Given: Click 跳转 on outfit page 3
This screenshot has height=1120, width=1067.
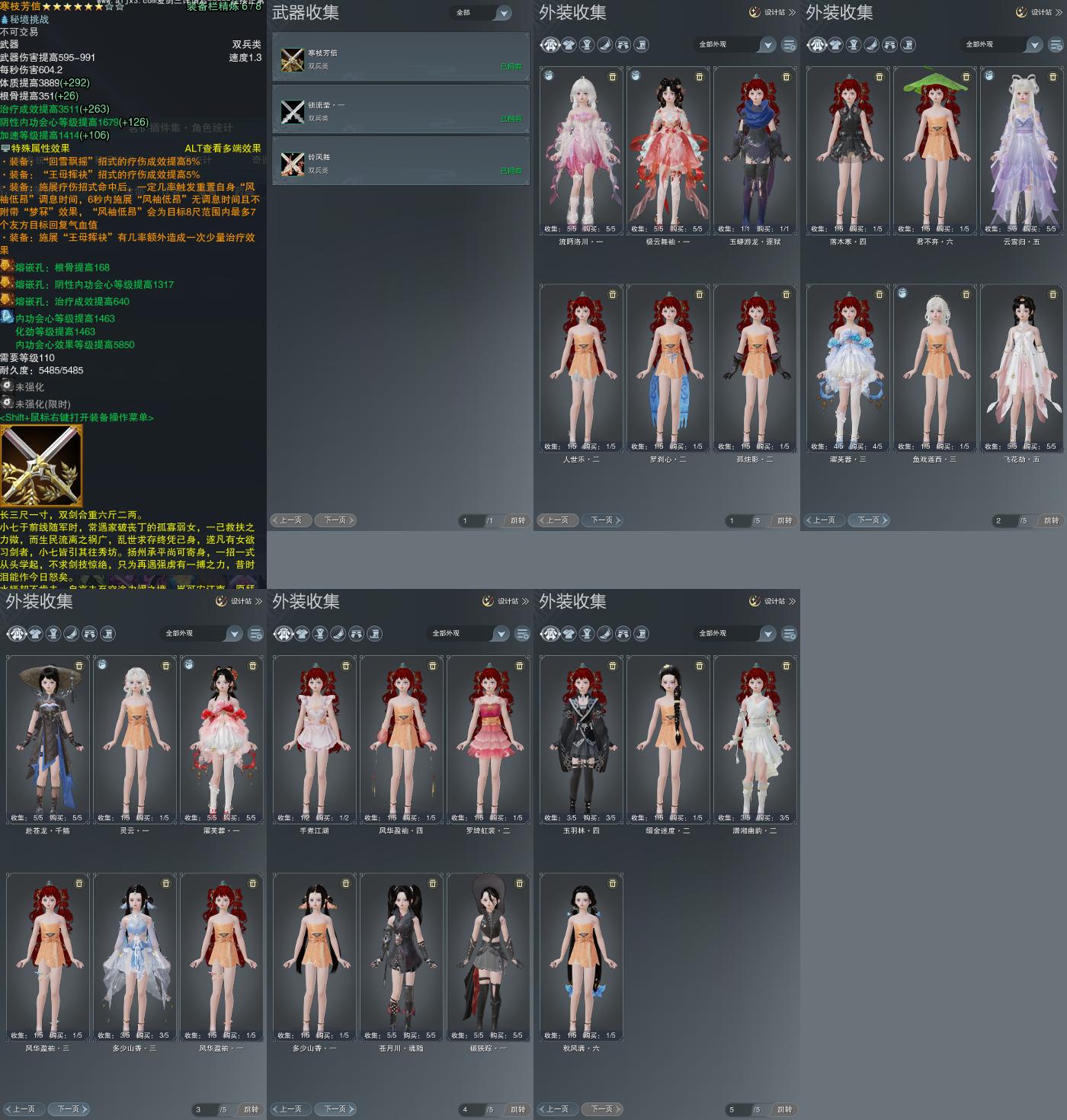Looking at the screenshot, I should tap(251, 1109).
